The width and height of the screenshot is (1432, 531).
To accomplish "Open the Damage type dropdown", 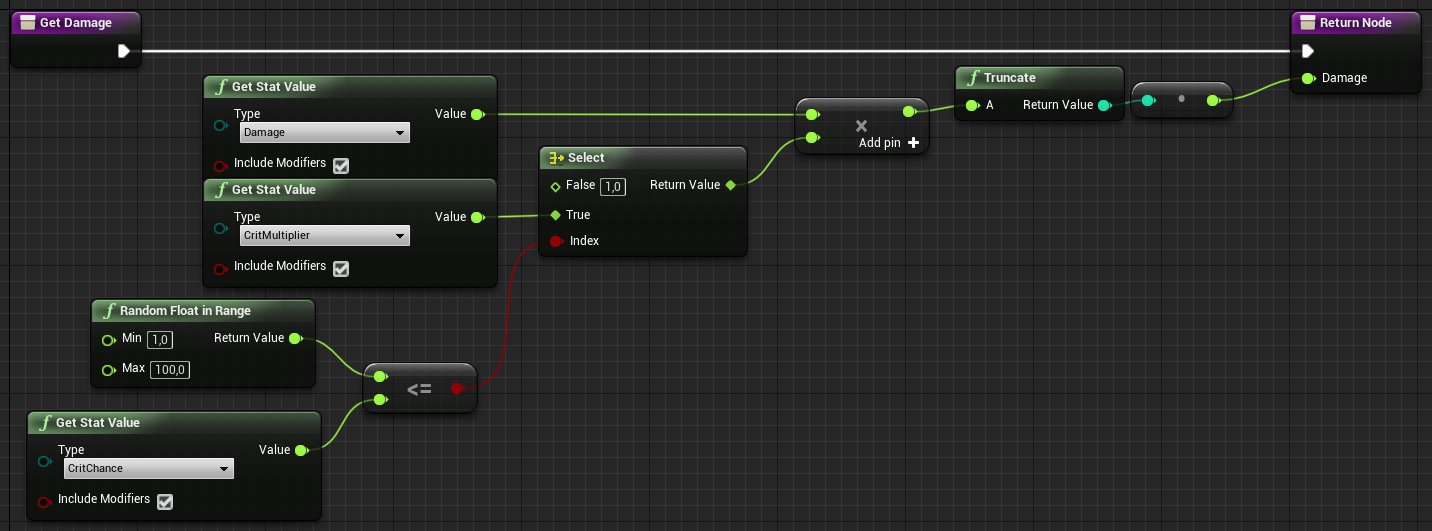I will [x=325, y=133].
